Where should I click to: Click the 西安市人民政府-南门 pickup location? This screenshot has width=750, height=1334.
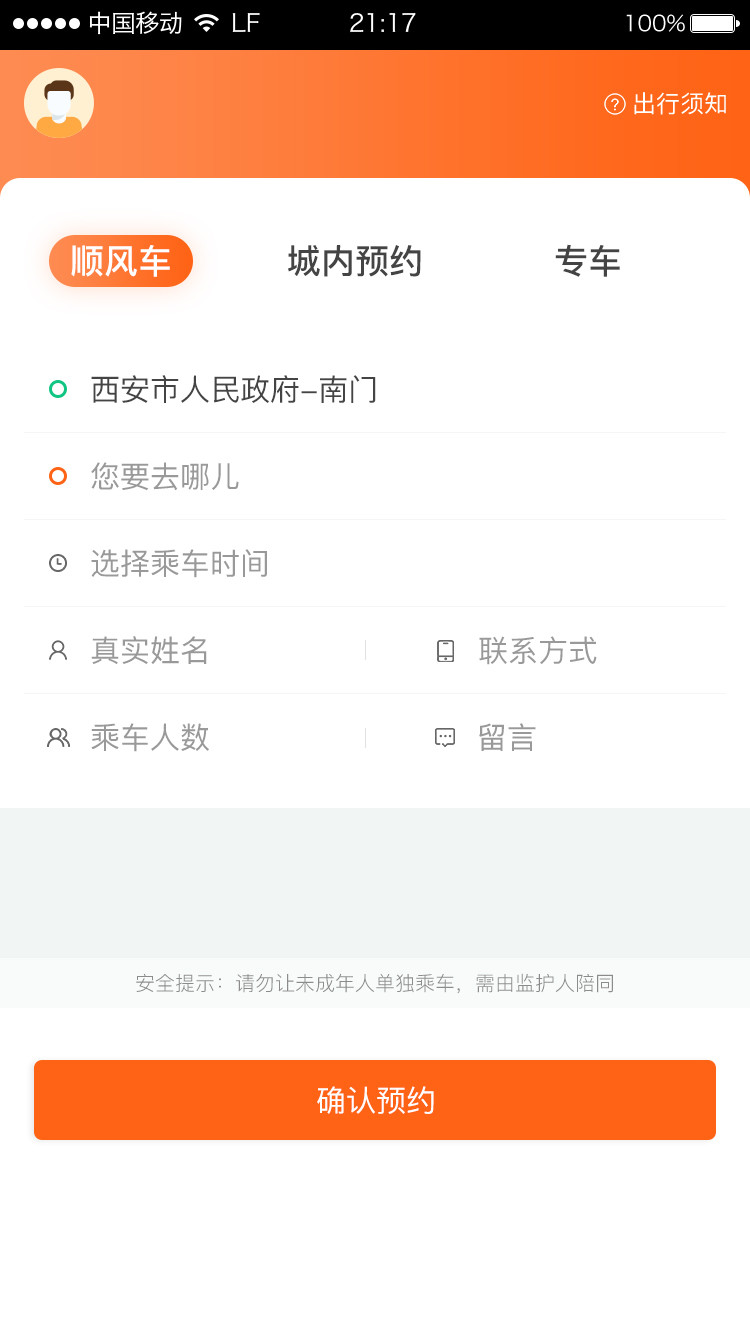pos(235,390)
